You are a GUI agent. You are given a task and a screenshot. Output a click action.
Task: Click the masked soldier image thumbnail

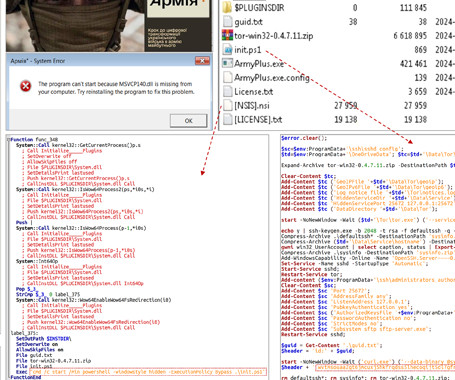click(75, 26)
